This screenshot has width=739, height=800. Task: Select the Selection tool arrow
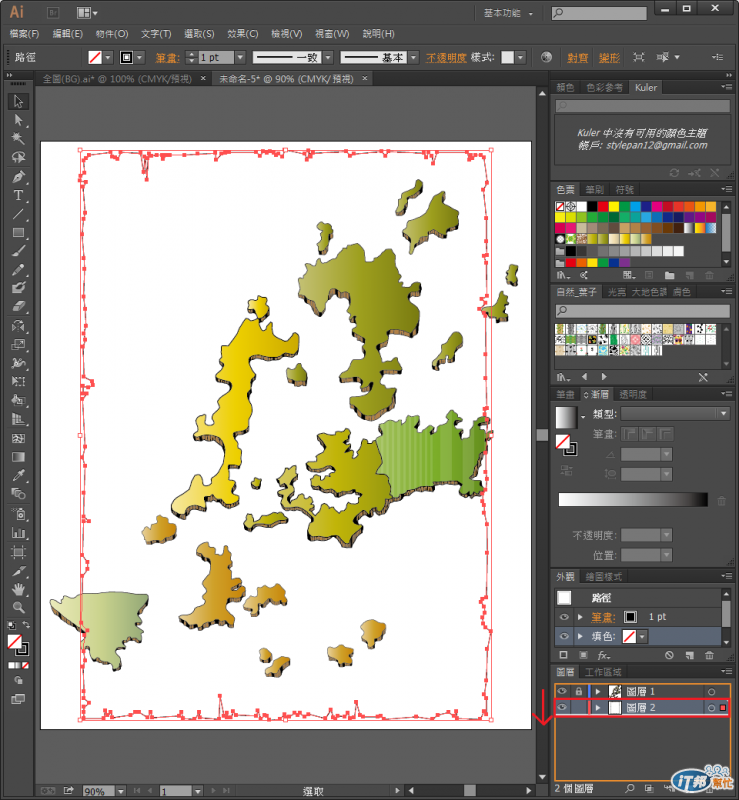18,101
